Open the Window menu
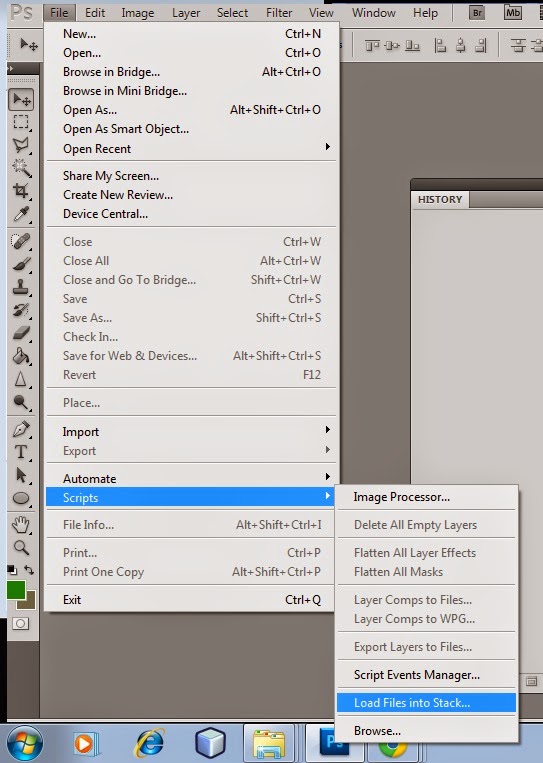Image resolution: width=543 pixels, height=763 pixels. click(374, 13)
